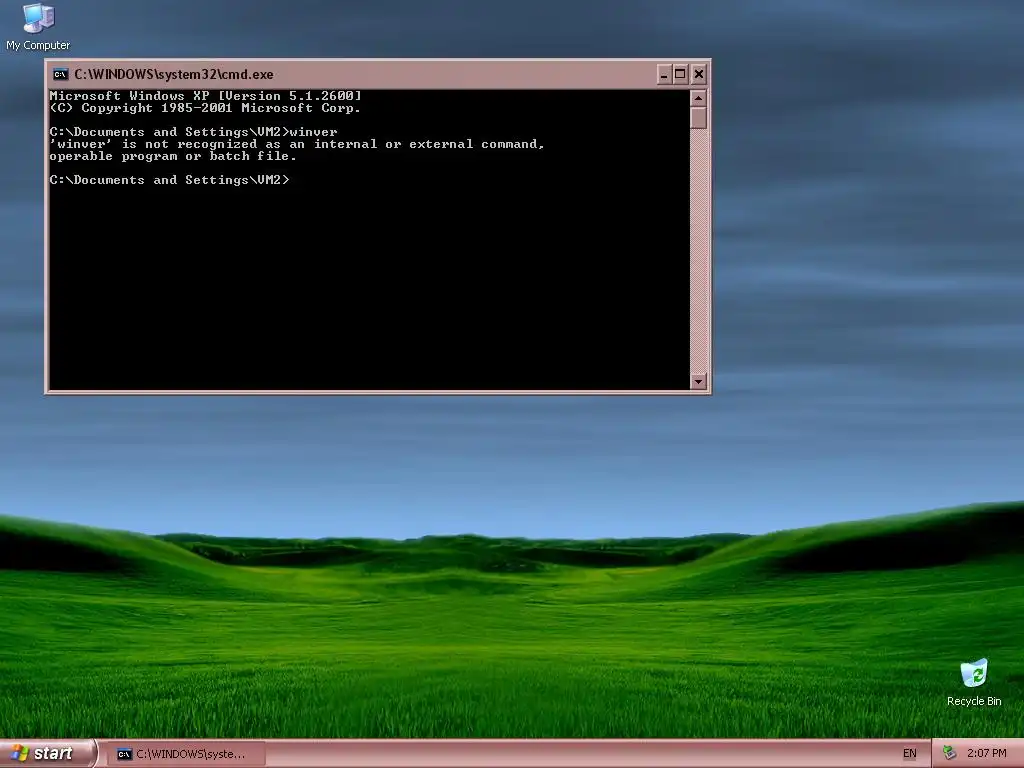The width and height of the screenshot is (1024, 768).
Task: Select the Recycle Bin desktop icon
Action: click(x=974, y=683)
